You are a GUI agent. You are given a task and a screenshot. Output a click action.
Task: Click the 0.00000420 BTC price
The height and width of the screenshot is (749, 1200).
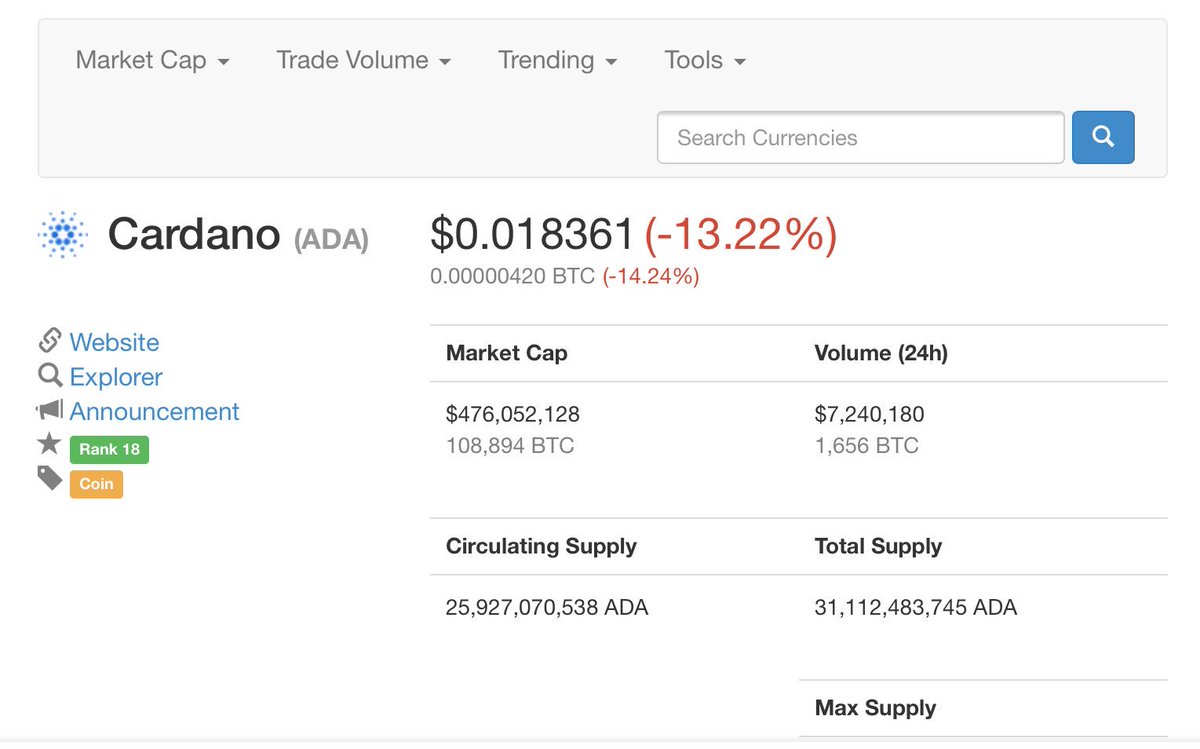click(x=513, y=276)
